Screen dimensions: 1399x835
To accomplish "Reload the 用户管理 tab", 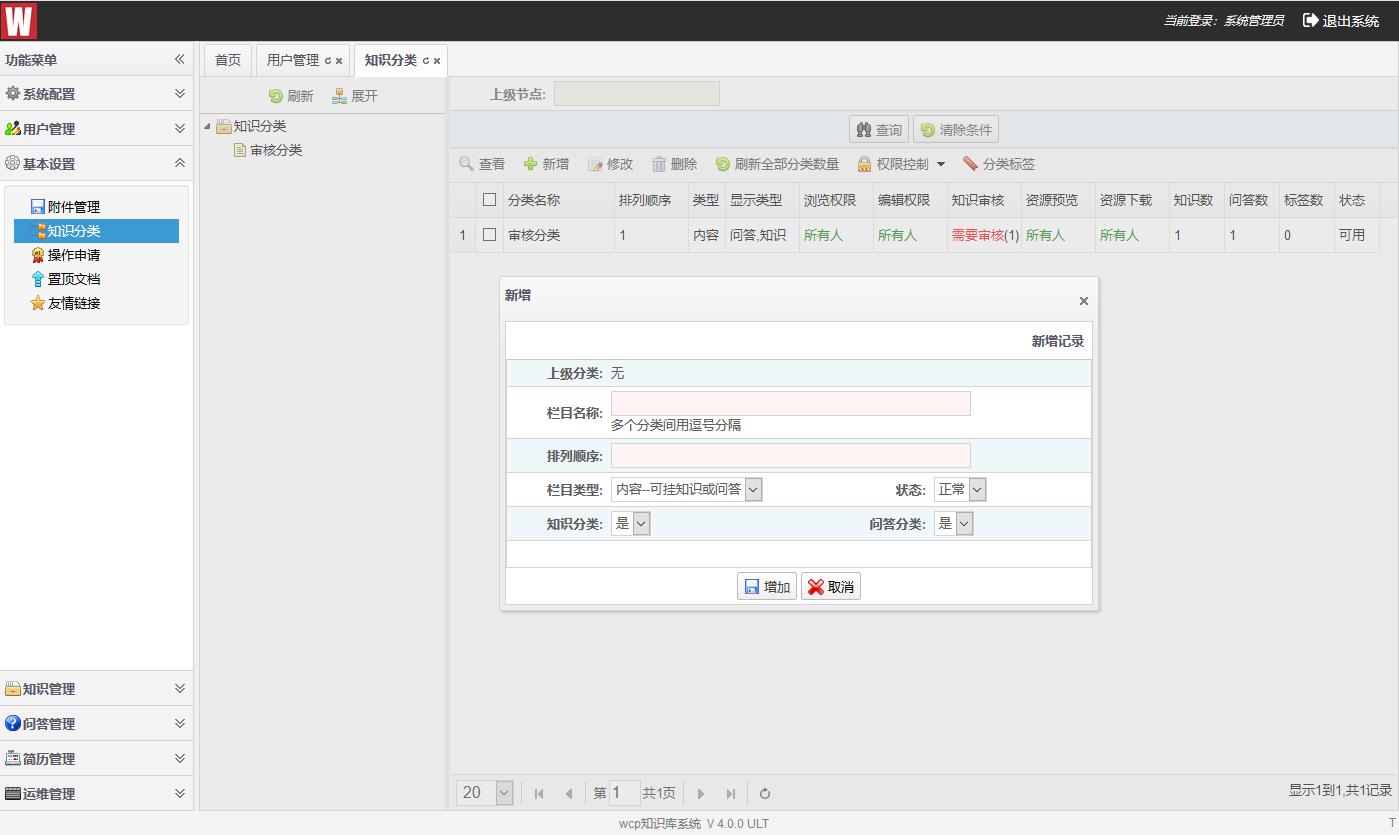I will point(328,61).
